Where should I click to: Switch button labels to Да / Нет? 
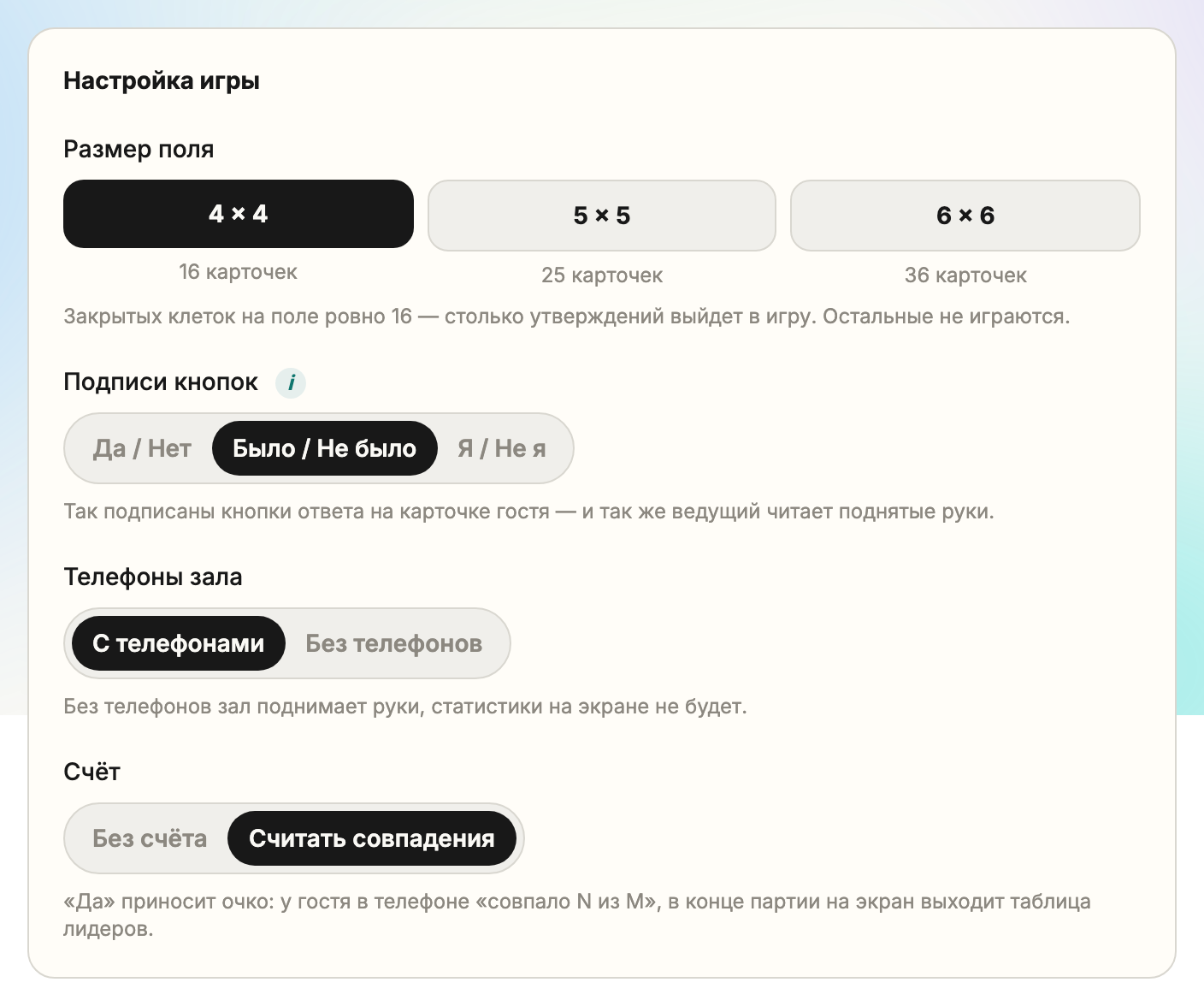coord(142,448)
